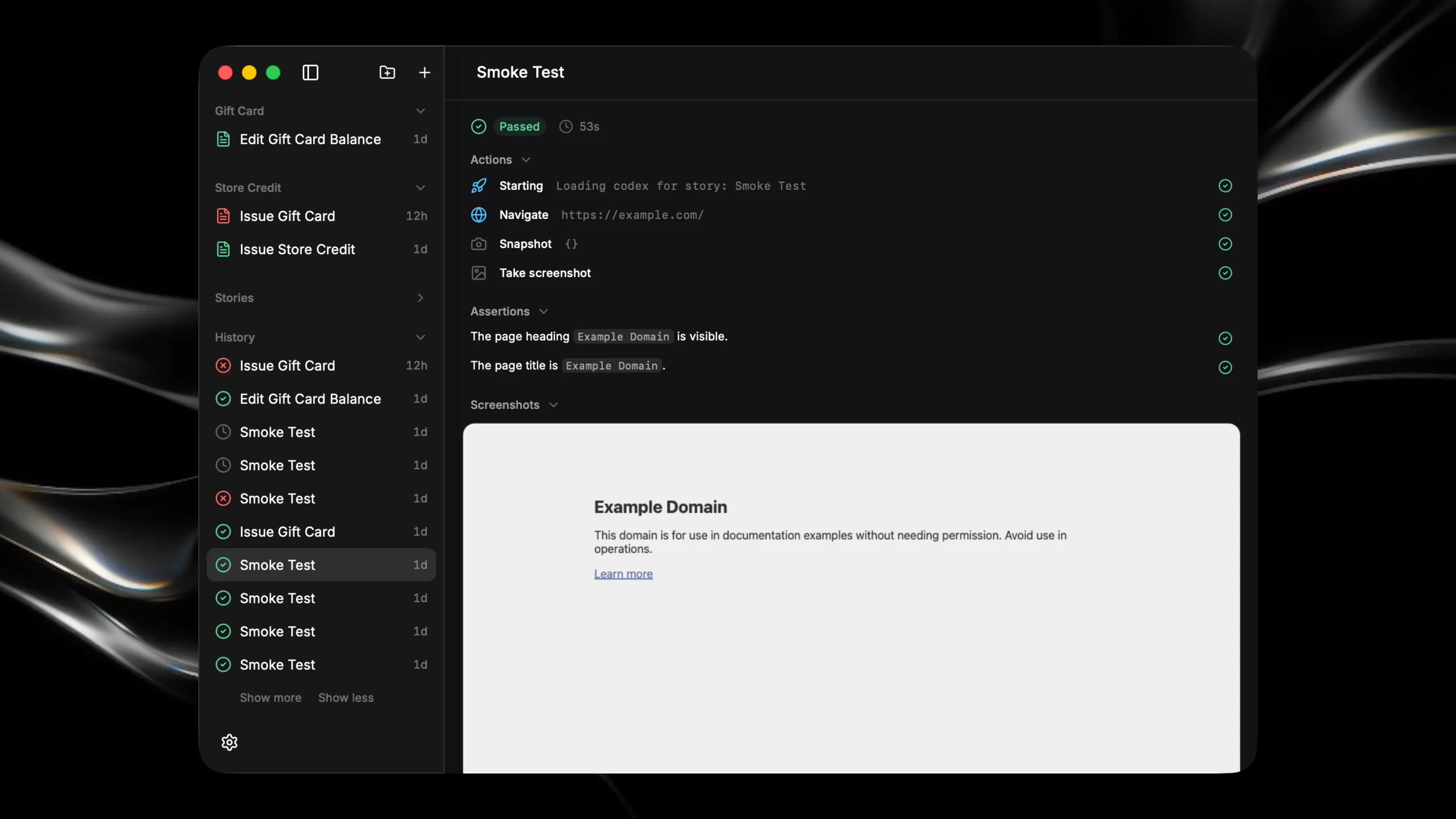Click the https://example.com/ URL text
Screen dimensions: 1456x819
tap(632, 215)
